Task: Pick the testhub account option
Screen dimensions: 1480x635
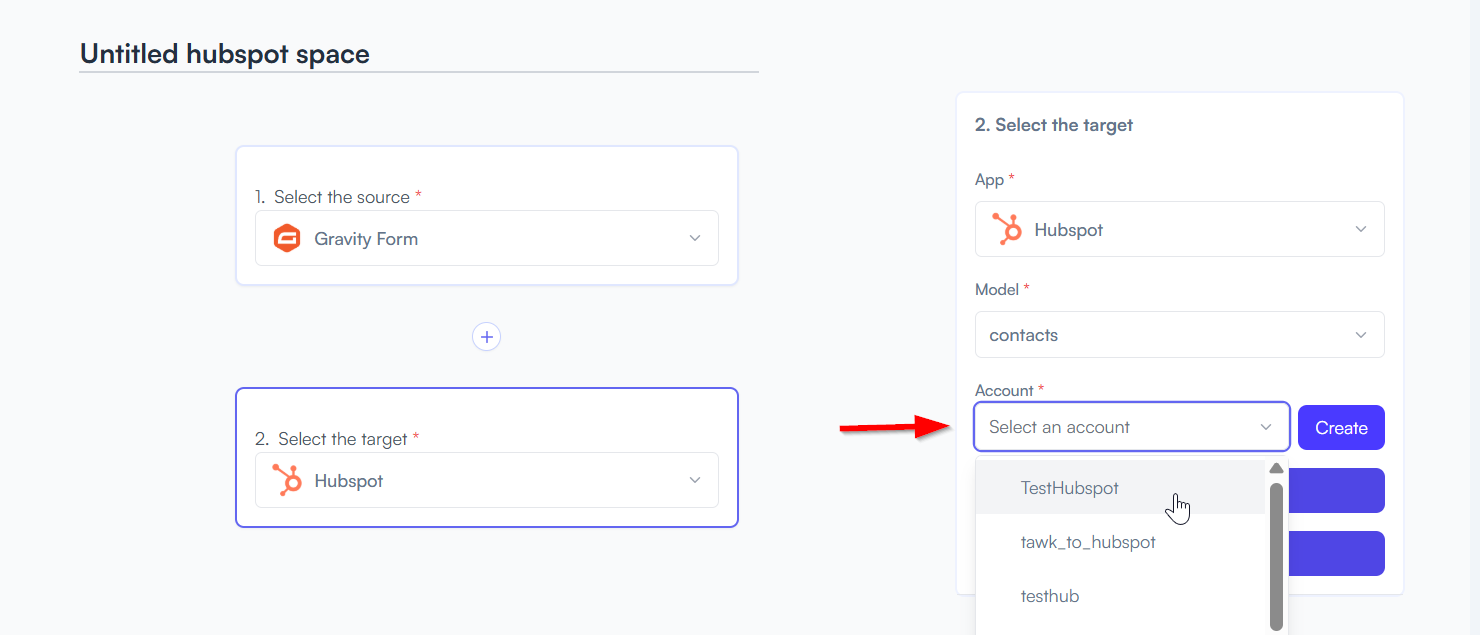Action: 1050,596
